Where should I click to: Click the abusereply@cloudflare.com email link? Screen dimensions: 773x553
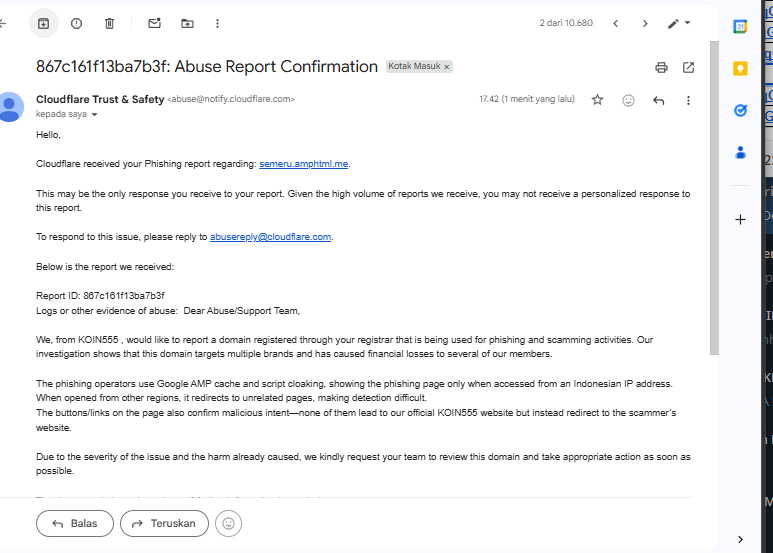click(270, 237)
